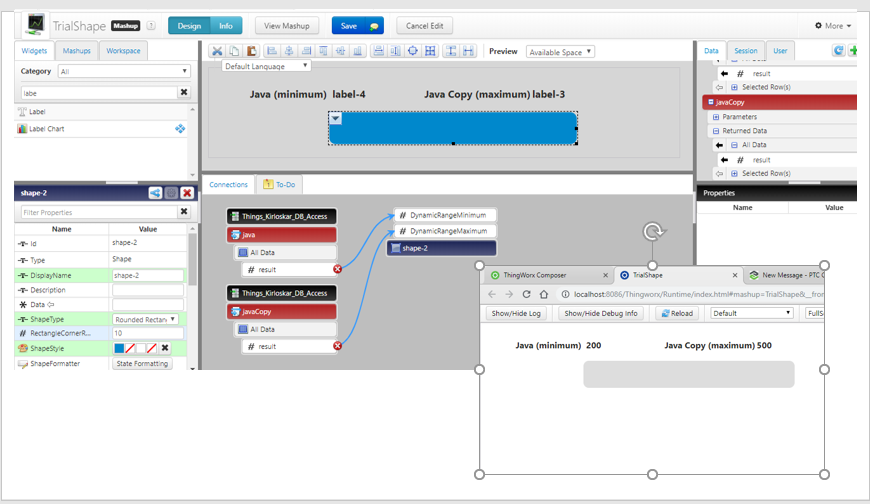870x504 pixels.
Task: Select the DynamicRangeMinimum binding node
Action: click(445, 215)
